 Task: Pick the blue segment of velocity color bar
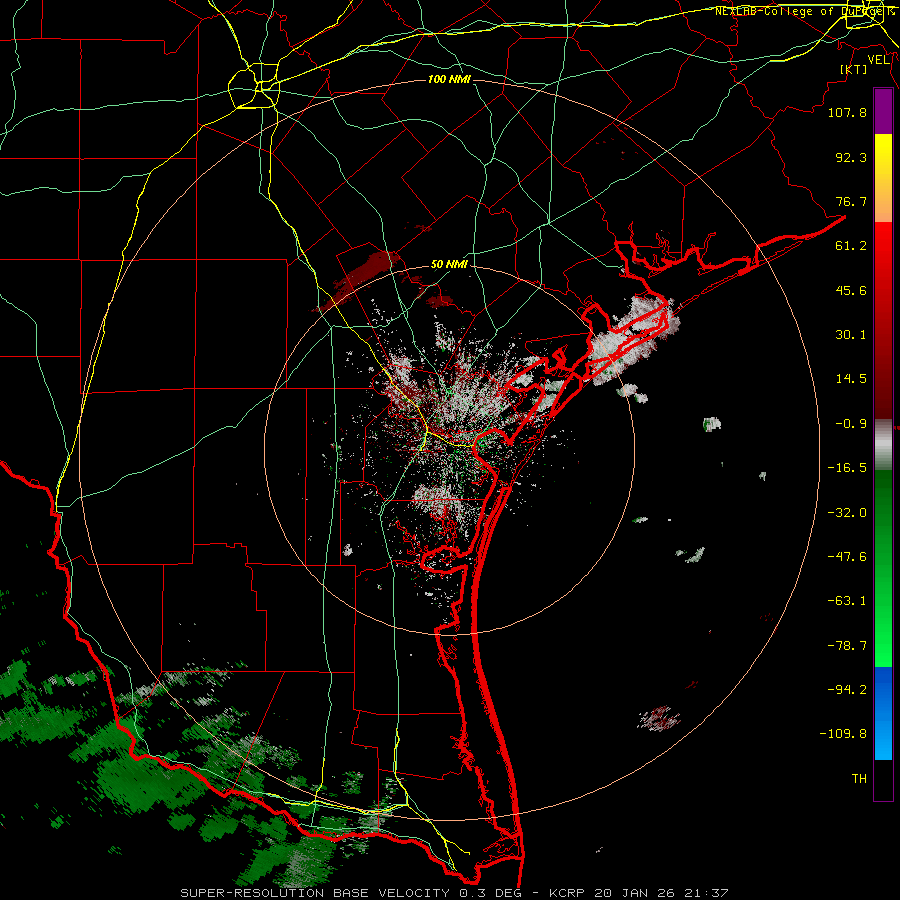883,713
